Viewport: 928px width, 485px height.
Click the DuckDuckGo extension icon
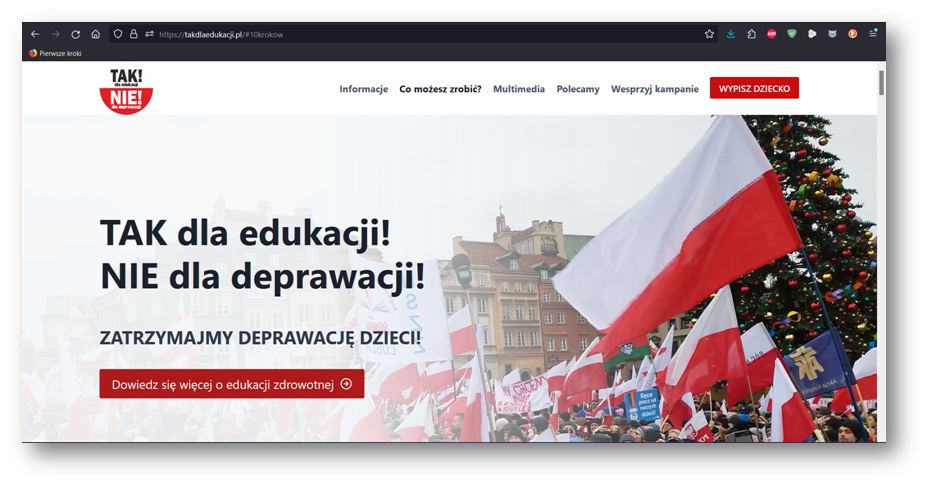point(853,34)
